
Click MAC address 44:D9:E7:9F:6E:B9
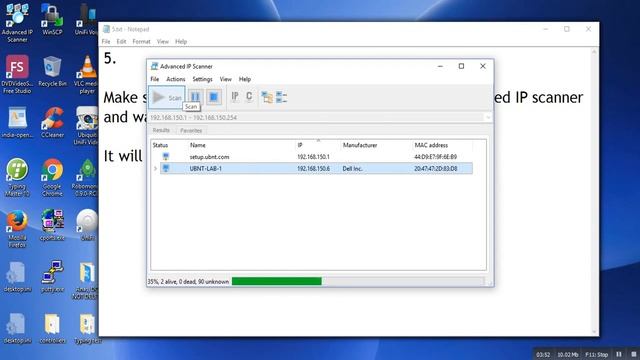[x=435, y=157]
